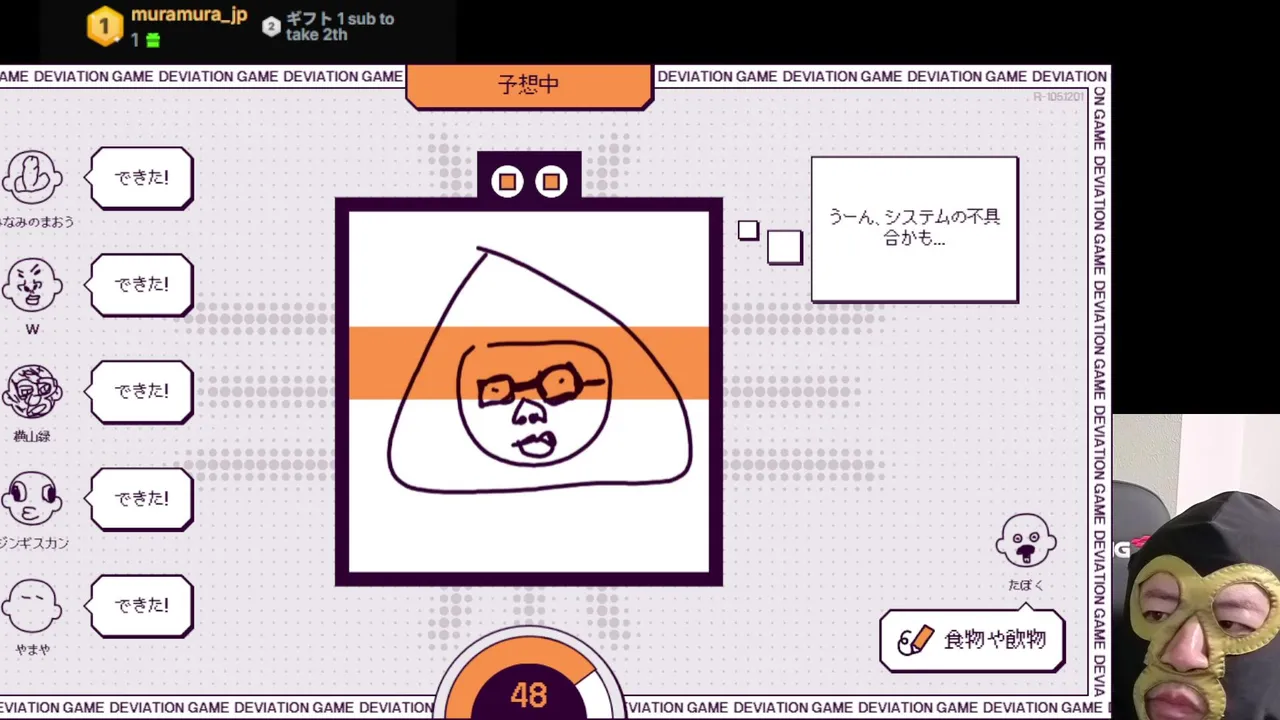Click the name label みなみのまおう
The width and height of the screenshot is (1280, 720).
coord(37,222)
